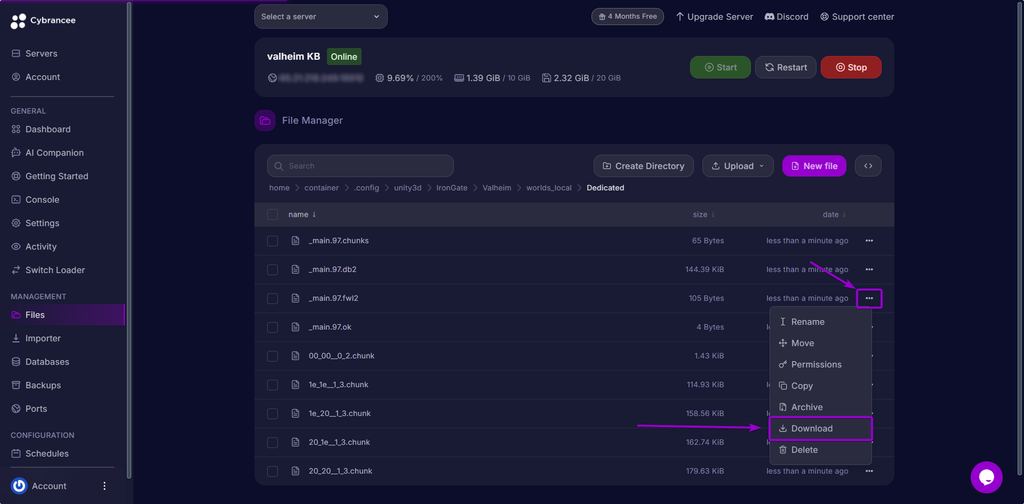Go to the Dashboard
The width and height of the screenshot is (1024, 504).
[41, 129]
